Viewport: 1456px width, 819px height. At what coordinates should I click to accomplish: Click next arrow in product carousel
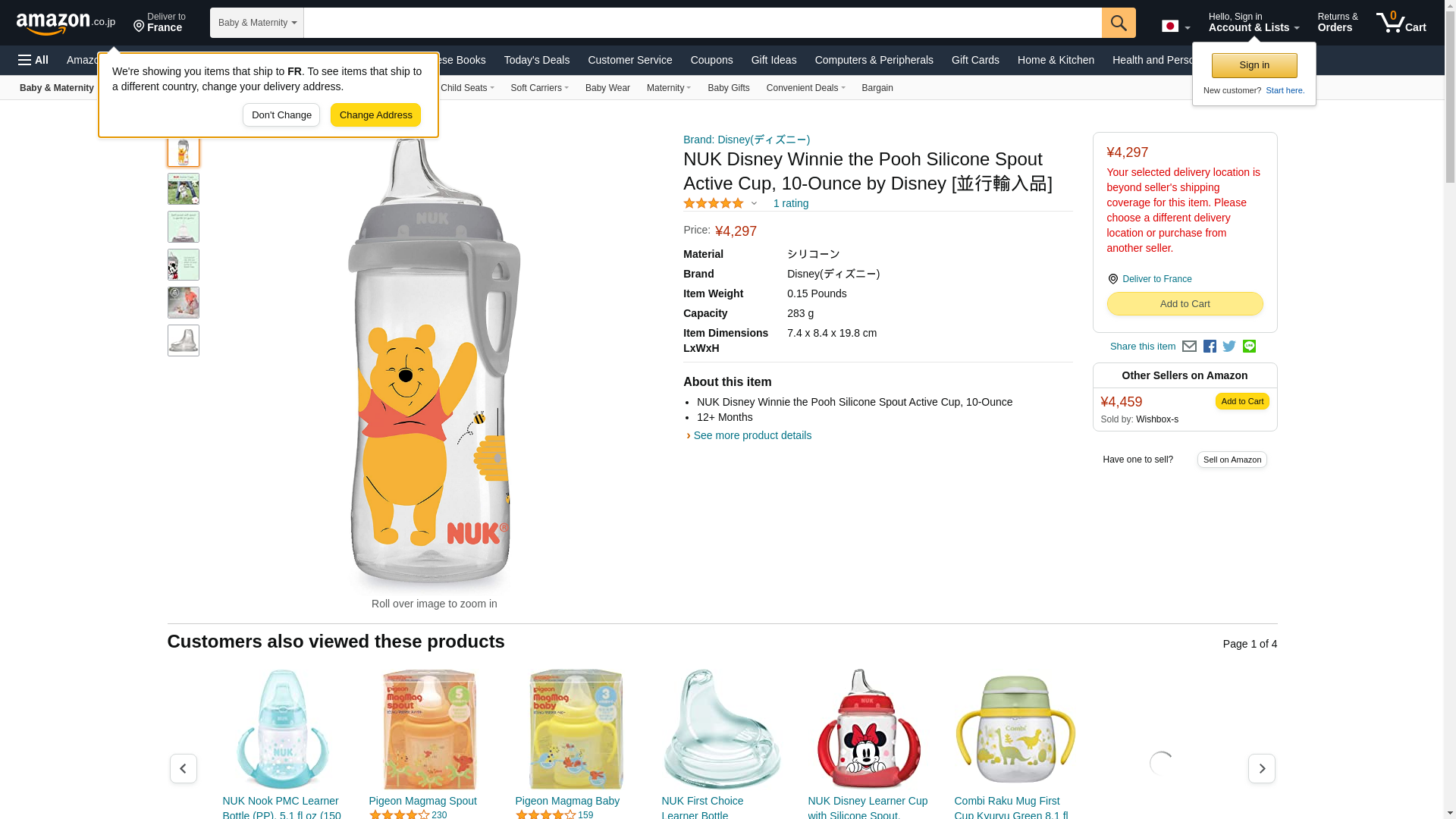point(1261,768)
